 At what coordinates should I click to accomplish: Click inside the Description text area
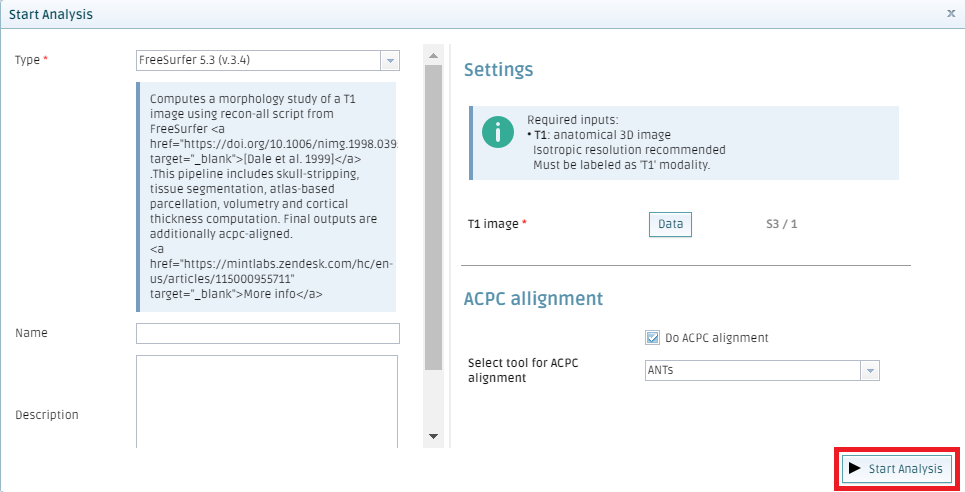tap(267, 401)
